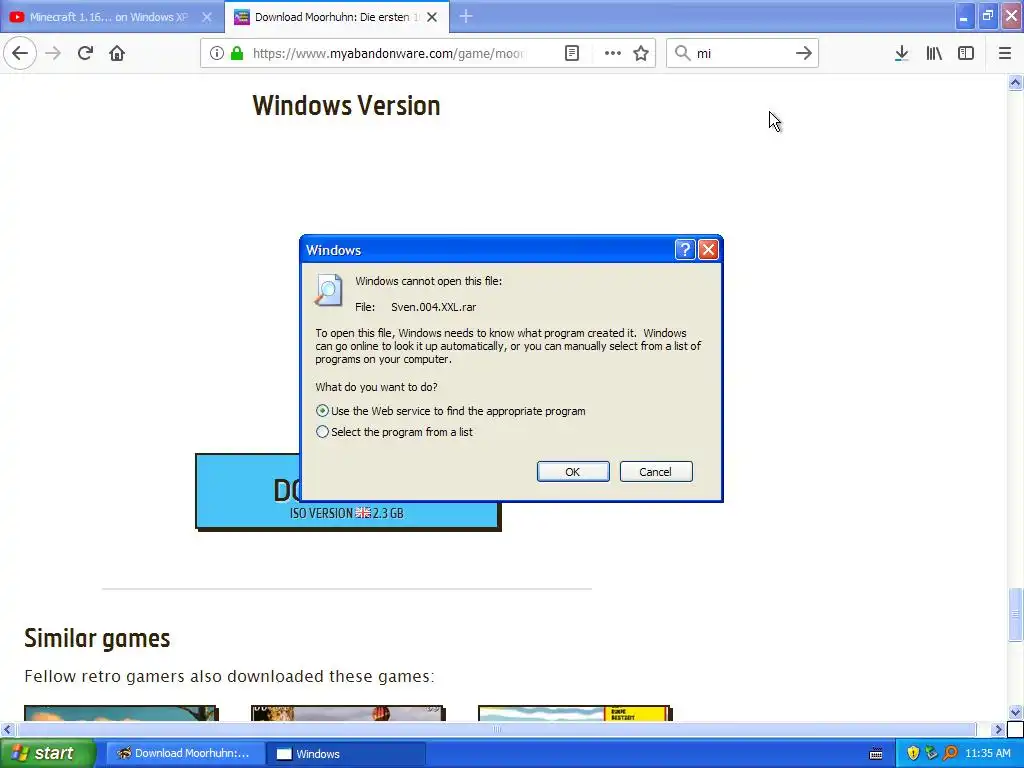Click the file icon in the dialog
This screenshot has height=768, width=1024.
[x=328, y=290]
